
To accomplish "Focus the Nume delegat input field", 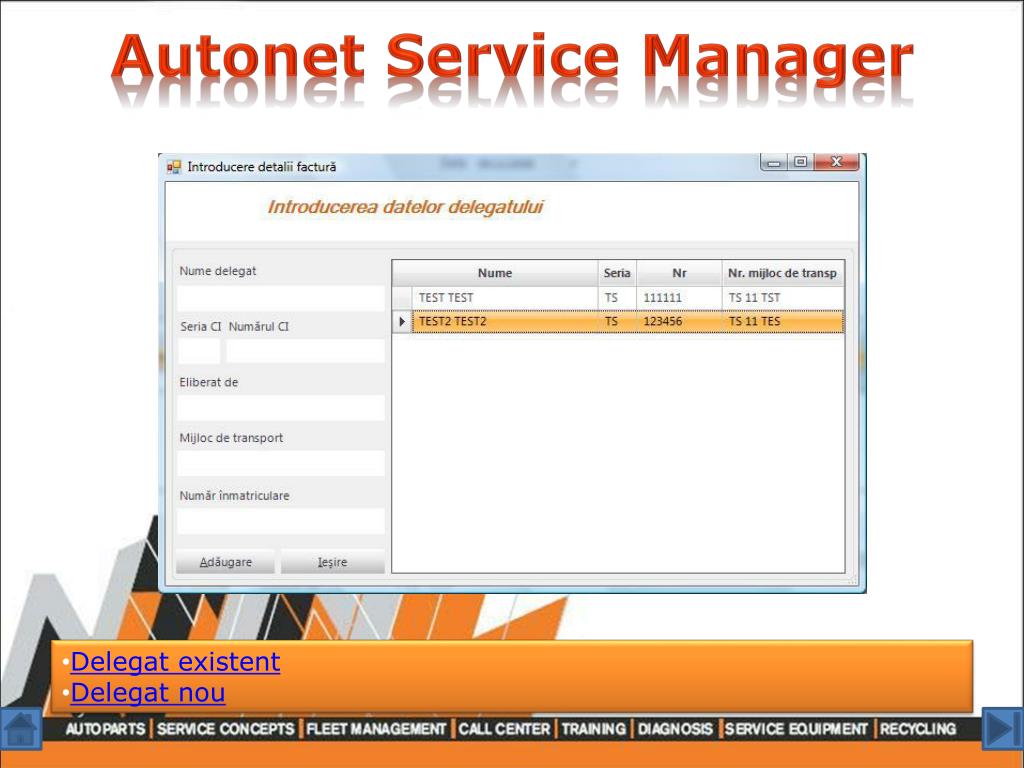I will point(281,298).
